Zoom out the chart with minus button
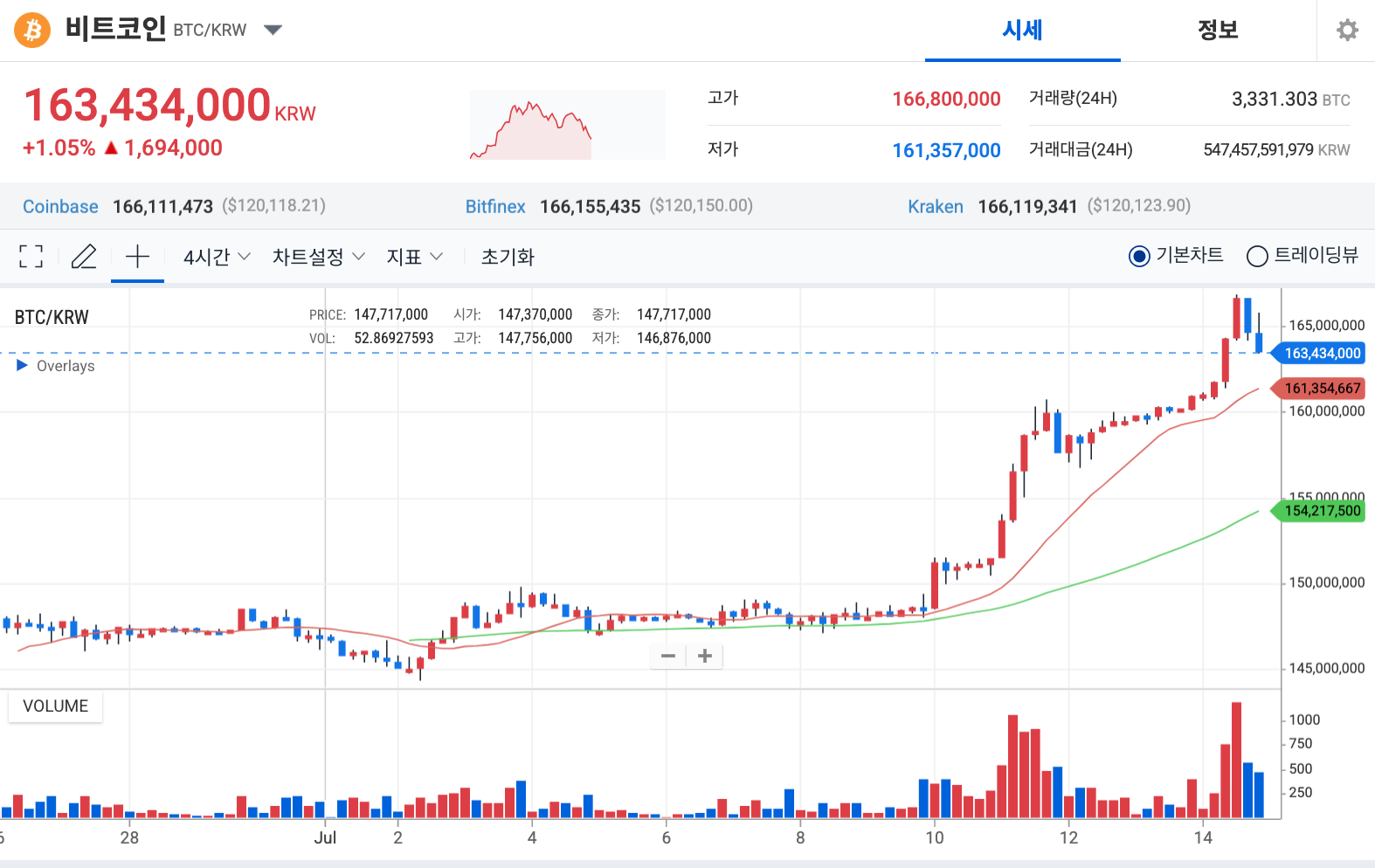The width and height of the screenshot is (1375, 868). click(x=668, y=656)
